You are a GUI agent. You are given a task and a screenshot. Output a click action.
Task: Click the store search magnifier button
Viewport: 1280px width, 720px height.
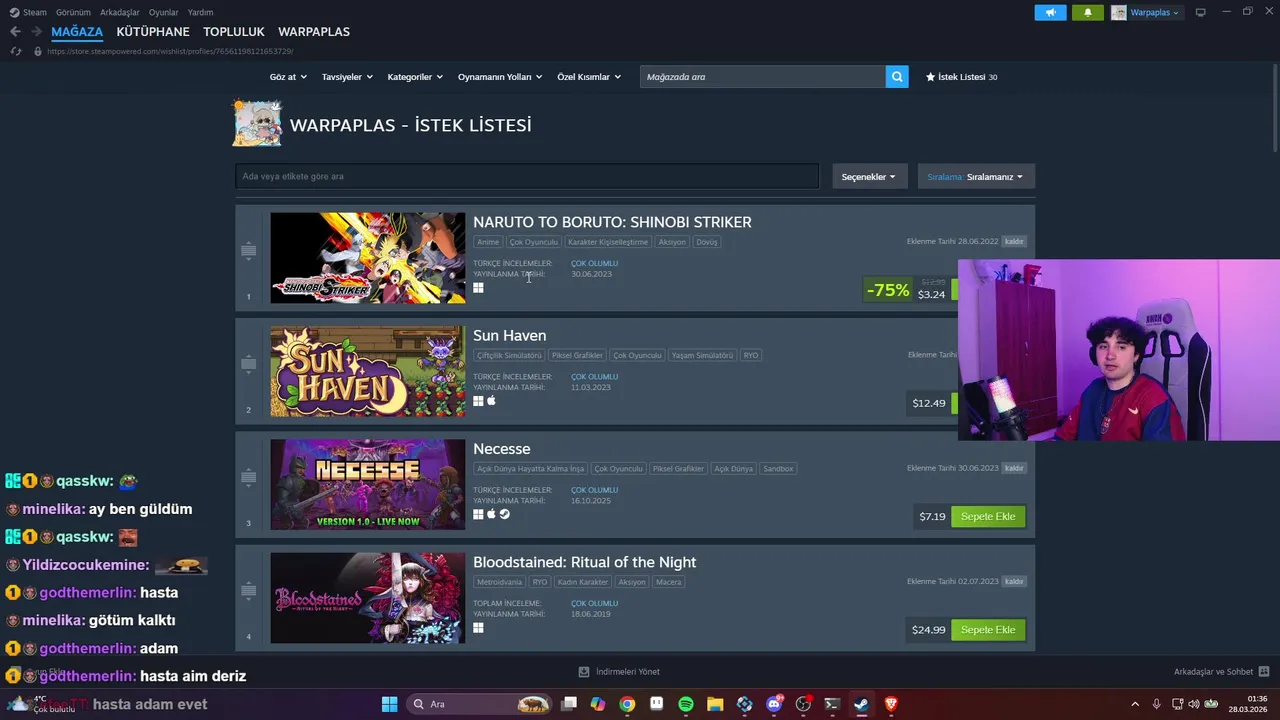pos(897,77)
